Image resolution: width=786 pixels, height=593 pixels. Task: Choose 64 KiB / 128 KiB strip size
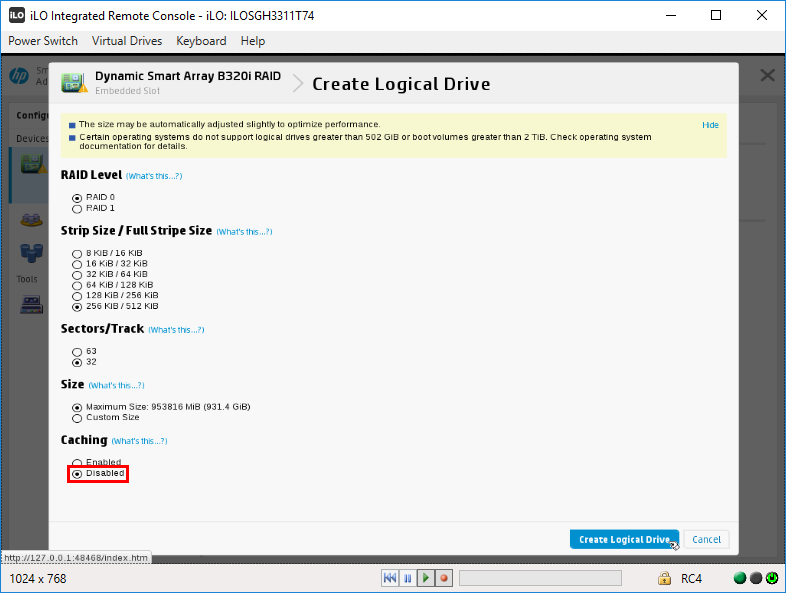click(77, 285)
